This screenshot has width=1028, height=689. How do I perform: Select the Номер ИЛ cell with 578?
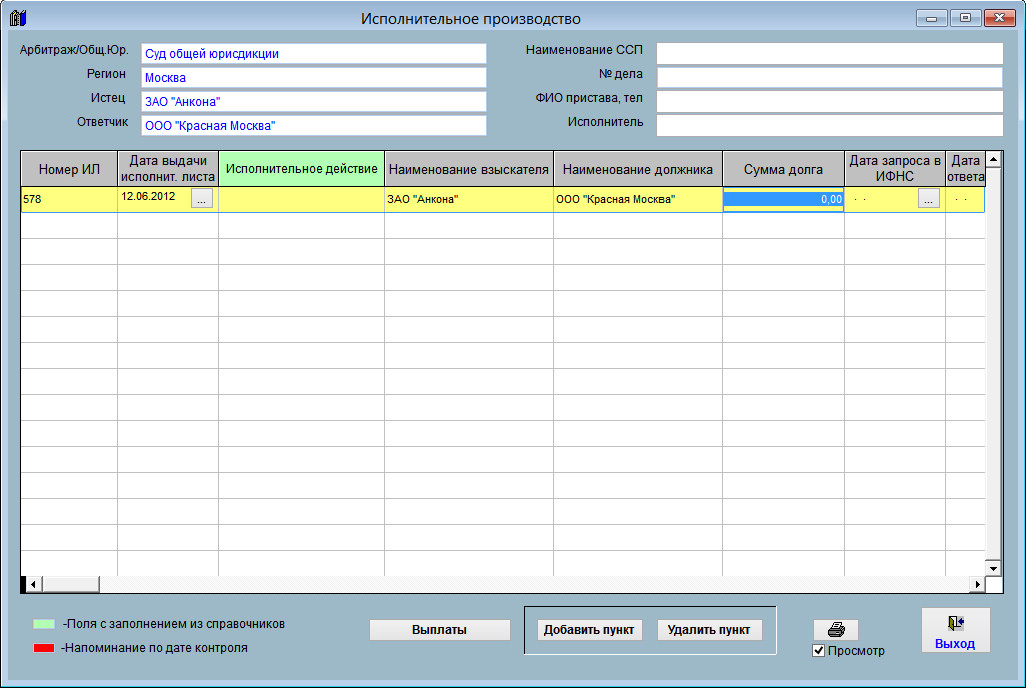coord(69,199)
